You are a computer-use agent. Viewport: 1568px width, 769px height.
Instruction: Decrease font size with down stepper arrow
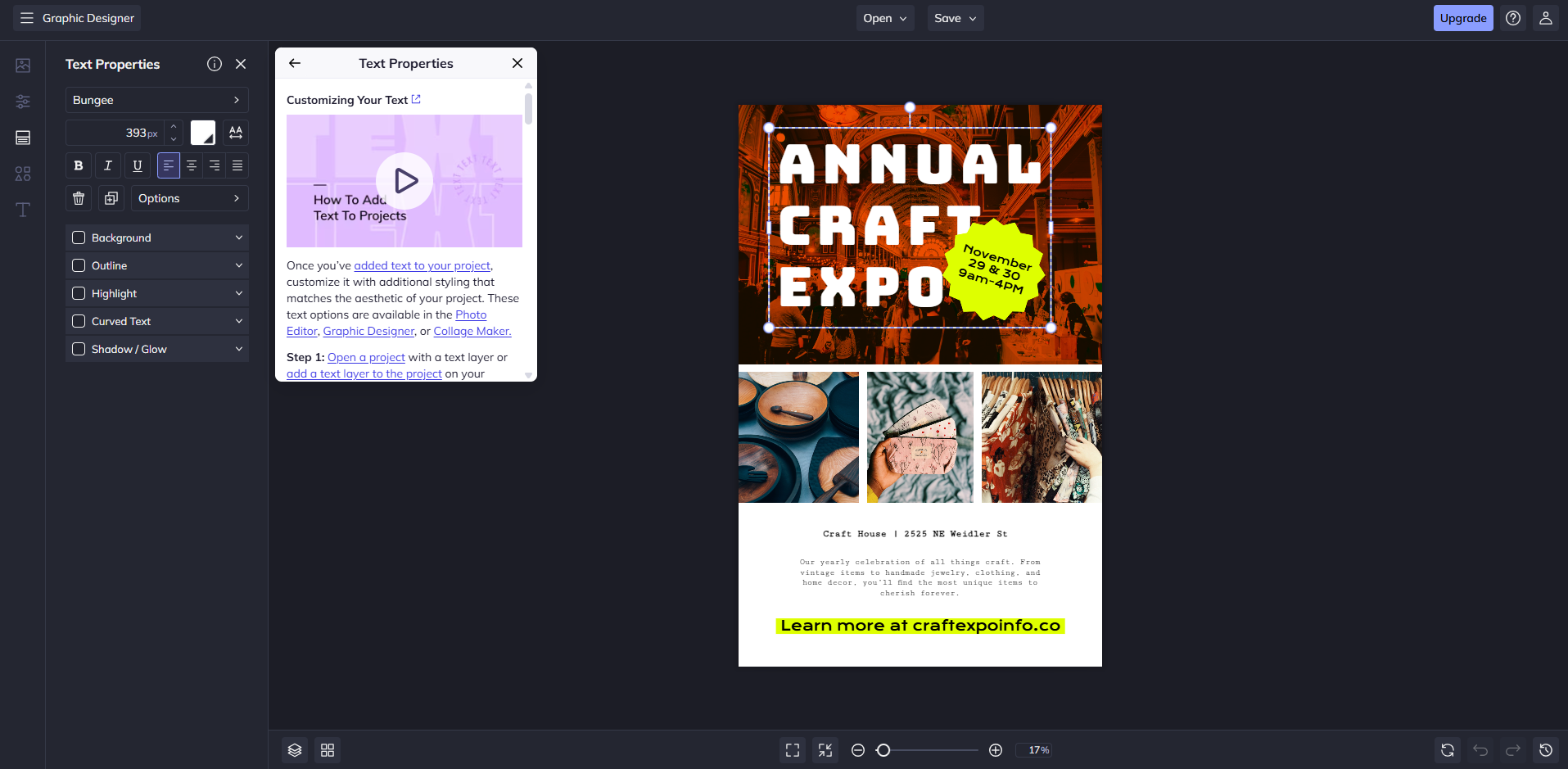tap(174, 139)
